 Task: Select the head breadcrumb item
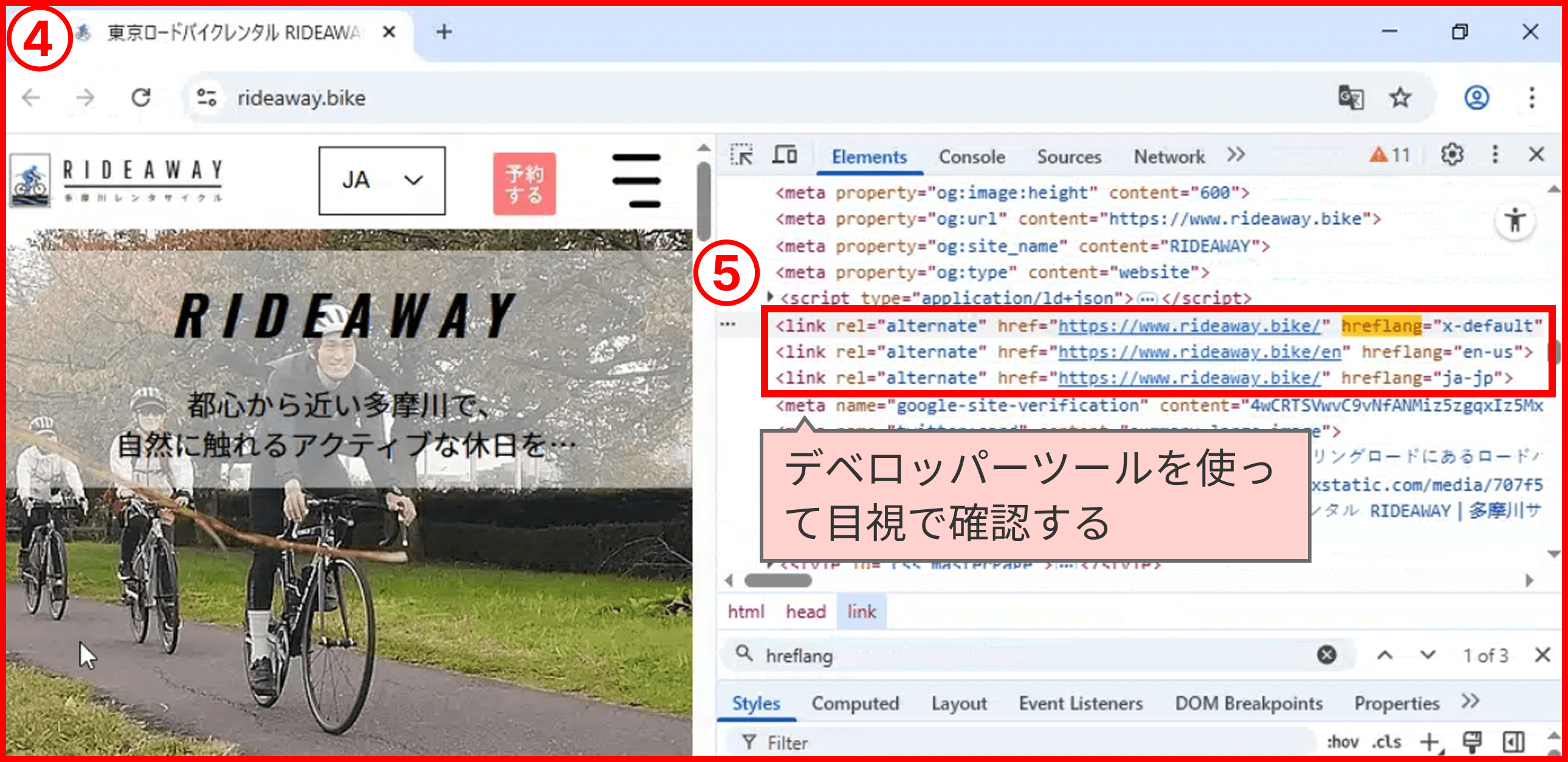[805, 611]
